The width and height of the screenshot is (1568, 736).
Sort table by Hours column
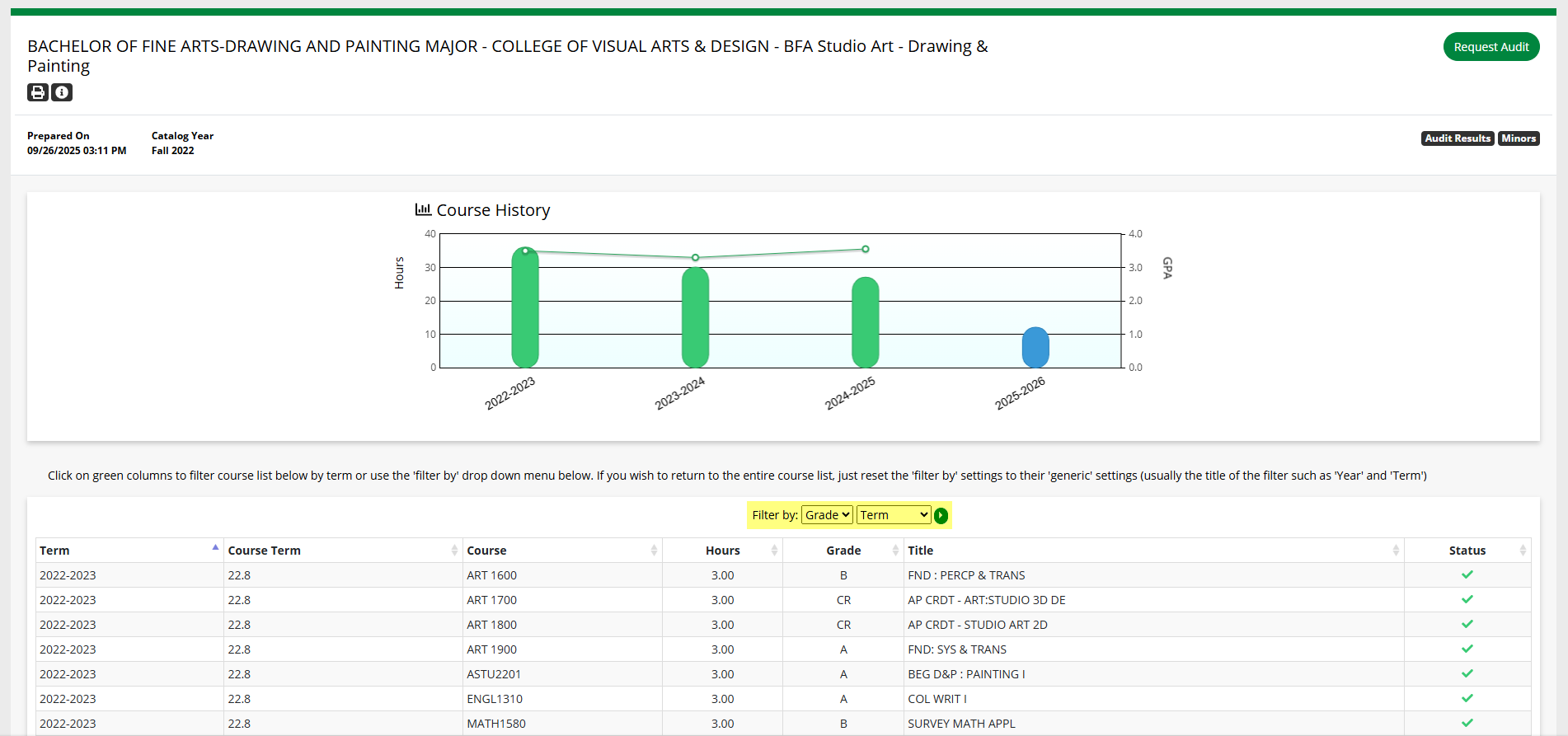coord(722,551)
